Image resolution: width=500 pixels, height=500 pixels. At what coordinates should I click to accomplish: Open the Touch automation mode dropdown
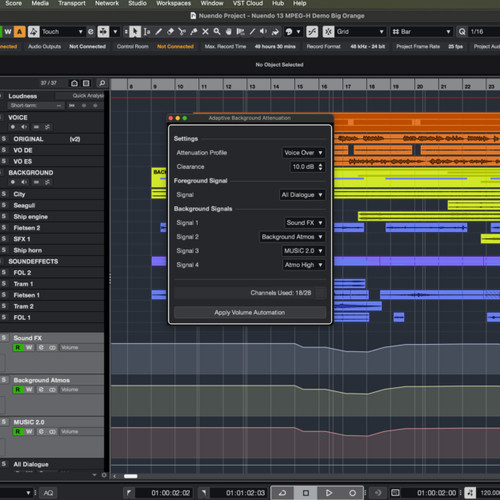62,32
